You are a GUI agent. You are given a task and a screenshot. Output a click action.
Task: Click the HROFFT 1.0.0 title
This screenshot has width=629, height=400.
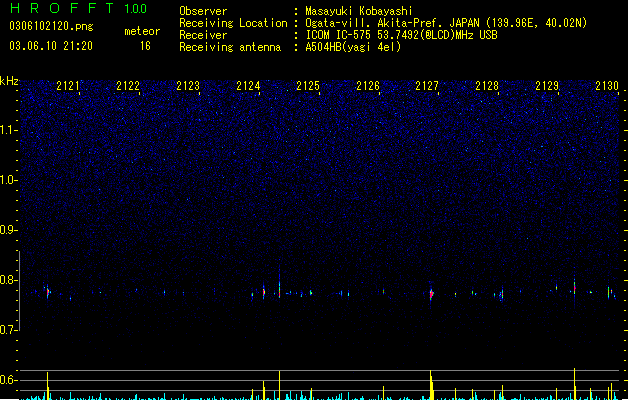click(78, 8)
